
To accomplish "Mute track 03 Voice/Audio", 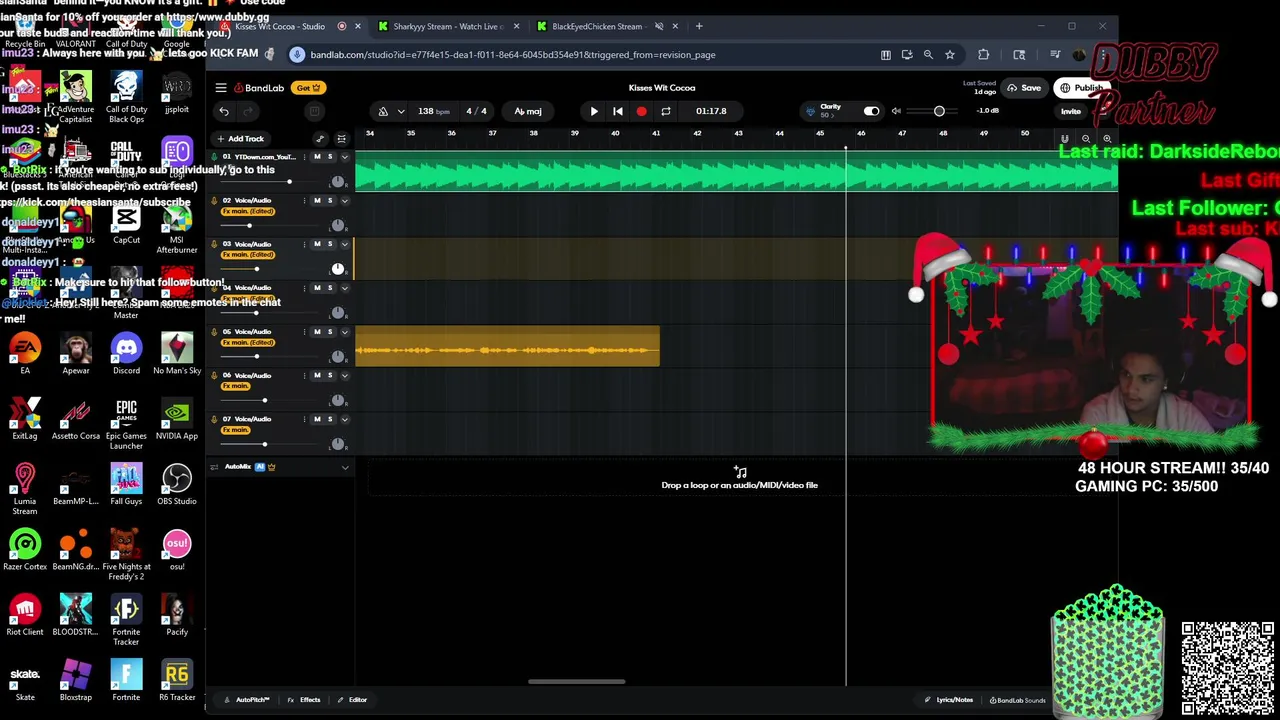I will click(x=317, y=244).
